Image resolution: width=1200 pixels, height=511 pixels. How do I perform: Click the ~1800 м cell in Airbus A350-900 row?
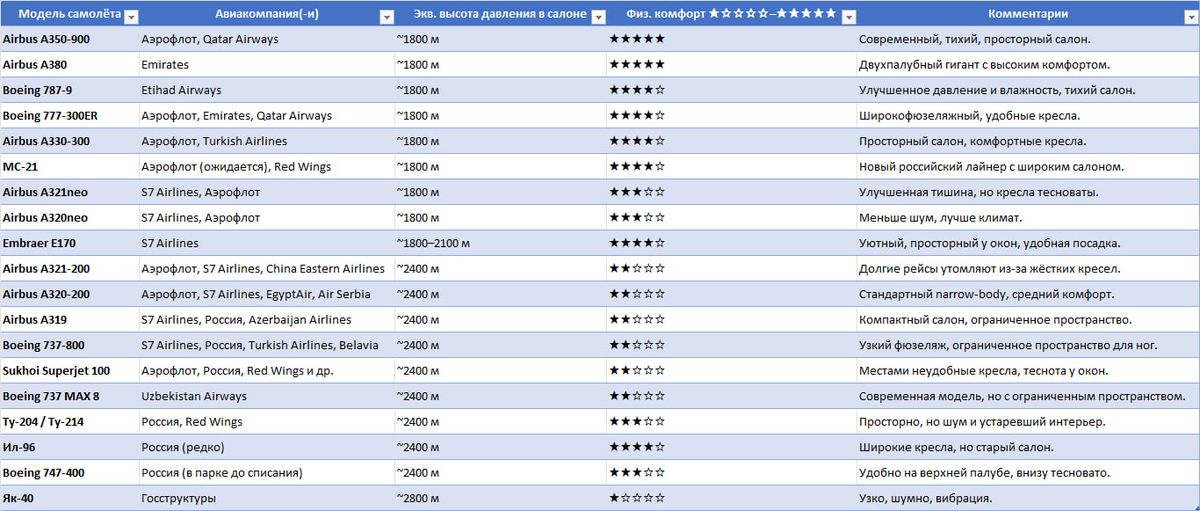click(501, 39)
